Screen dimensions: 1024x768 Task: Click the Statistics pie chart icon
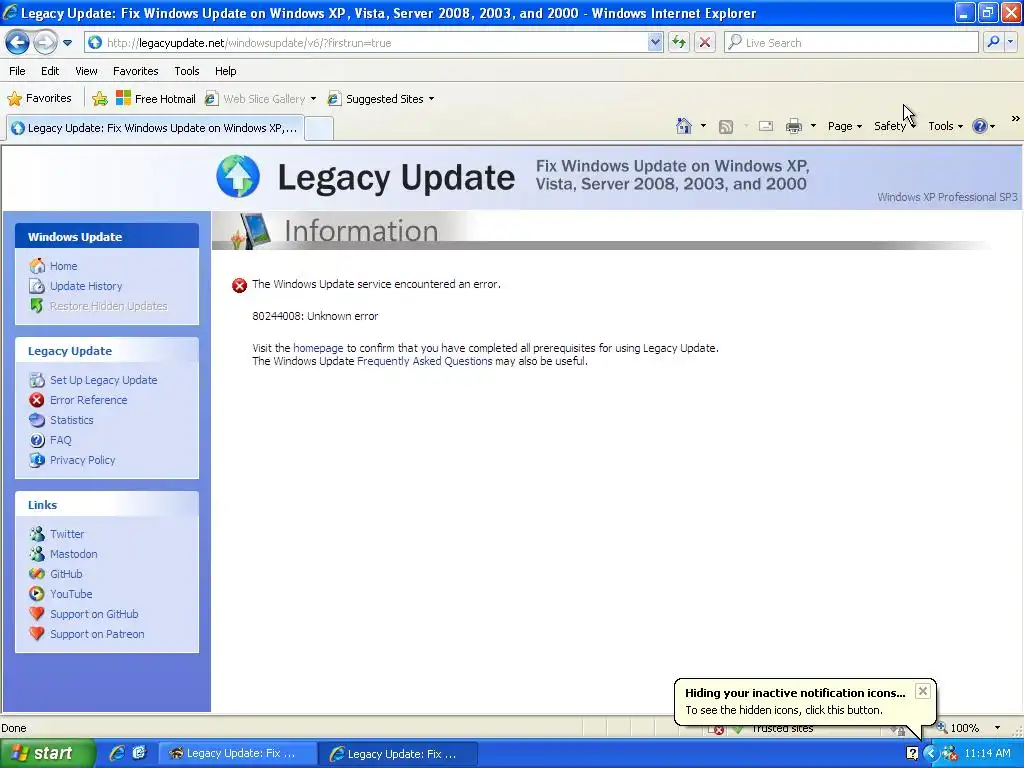(x=37, y=421)
